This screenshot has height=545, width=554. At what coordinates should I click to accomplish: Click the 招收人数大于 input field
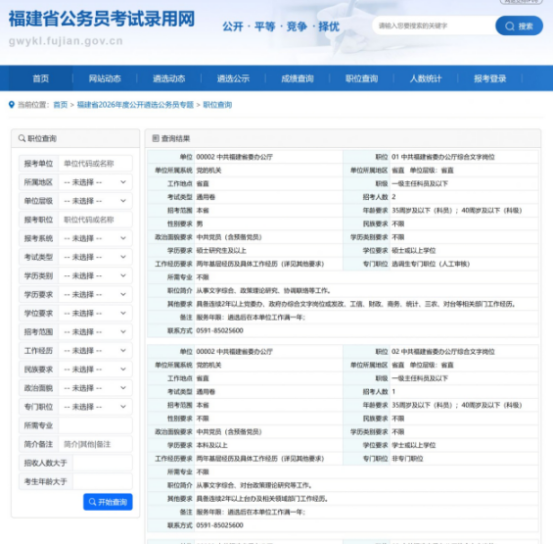click(102, 463)
